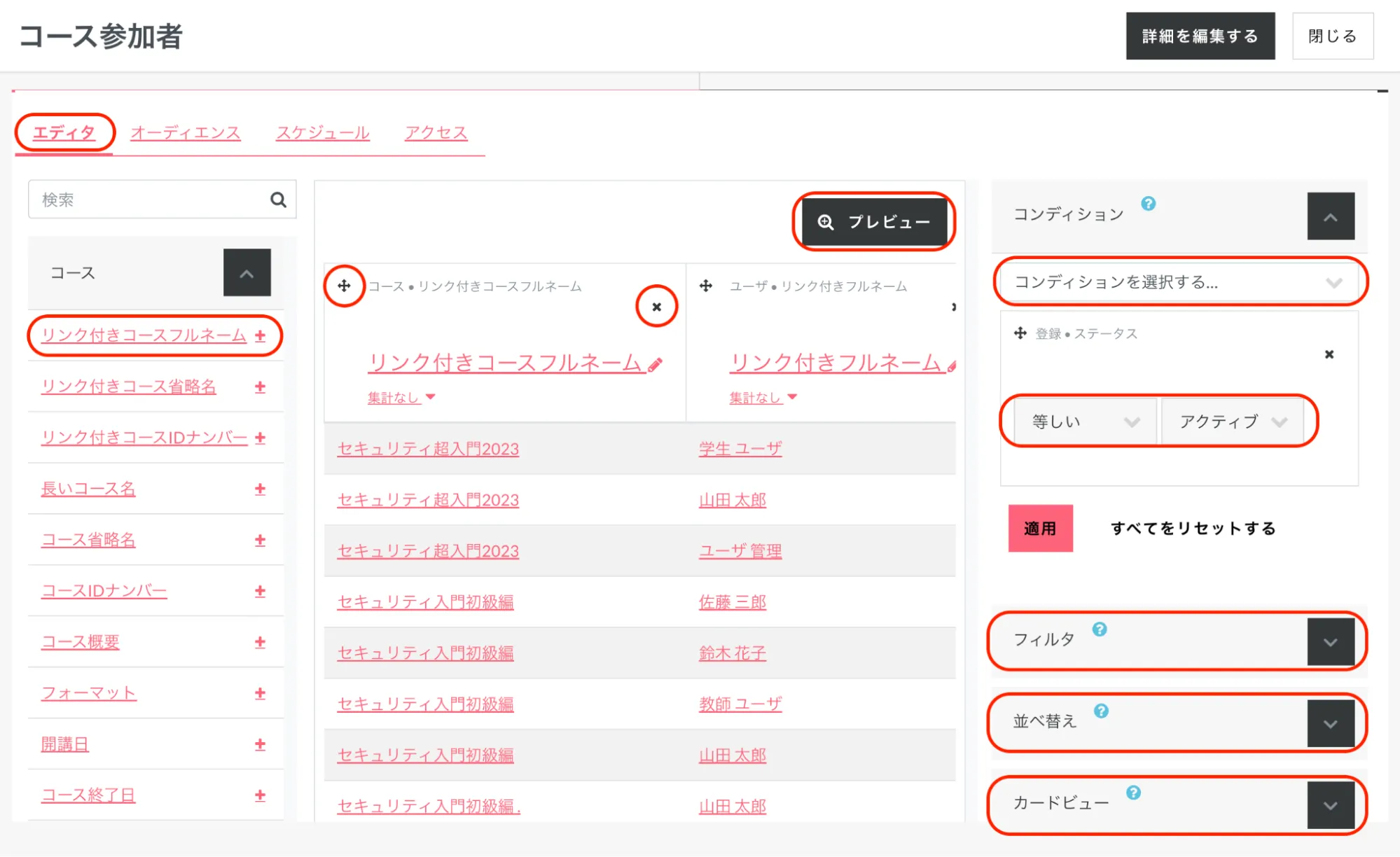This screenshot has width=1400, height=857.
Task: Open the 等しい operator dropdown
Action: point(1084,421)
